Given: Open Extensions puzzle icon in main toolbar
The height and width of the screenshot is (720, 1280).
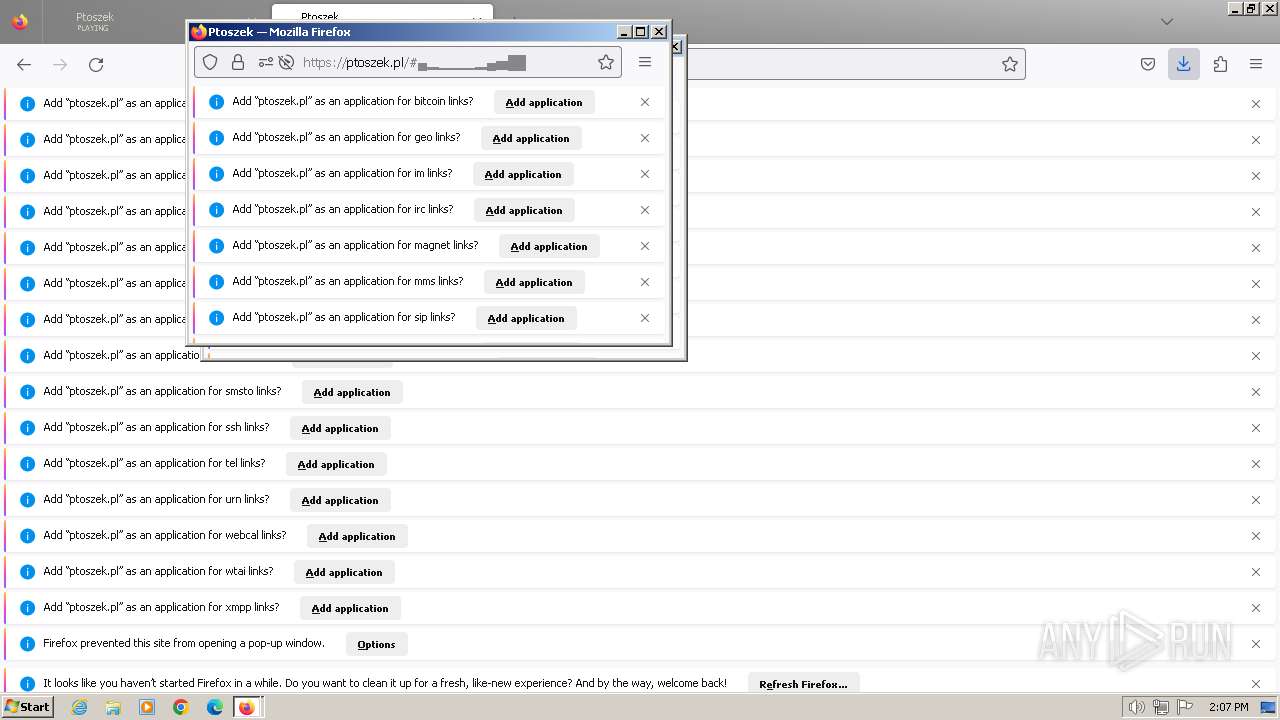Looking at the screenshot, I should [x=1220, y=64].
